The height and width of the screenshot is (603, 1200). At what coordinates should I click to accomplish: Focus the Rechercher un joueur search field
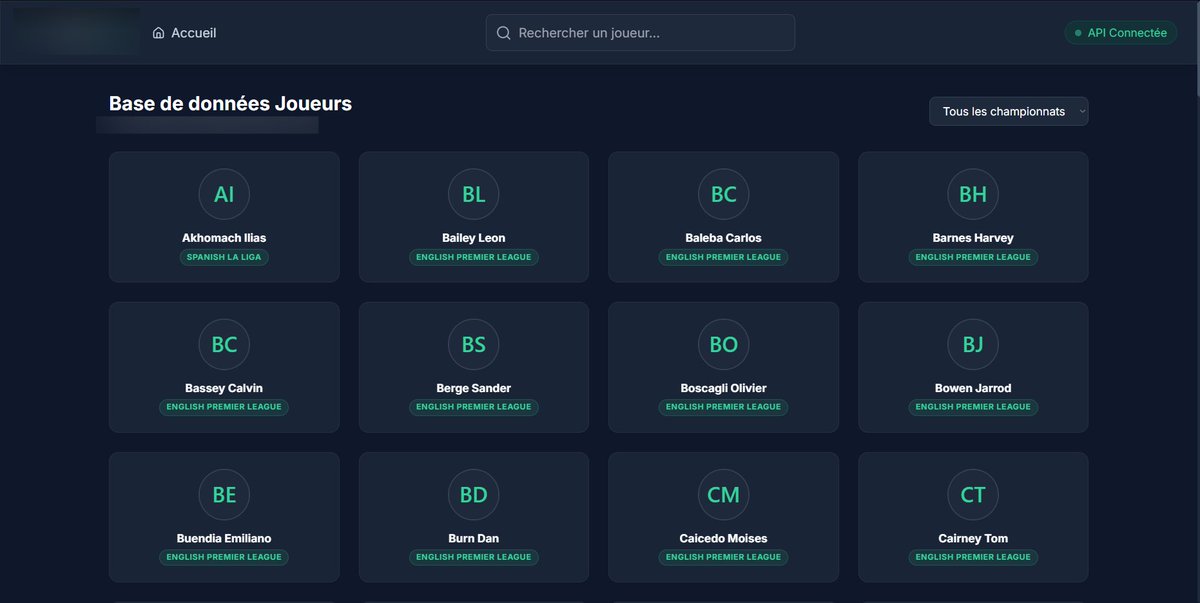pyautogui.click(x=640, y=33)
